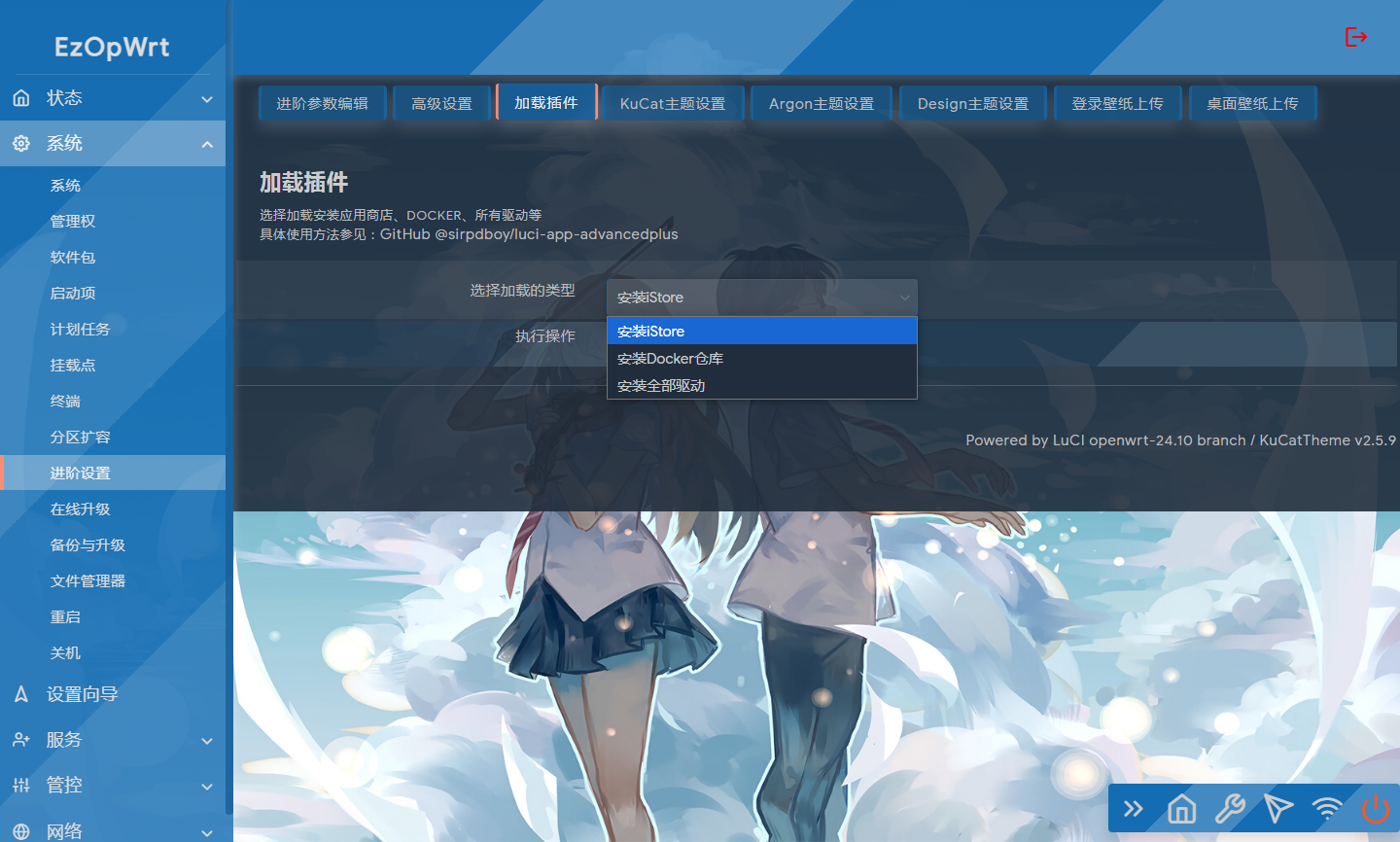
Task: Click the home icon in floating toolbar
Action: click(1182, 809)
